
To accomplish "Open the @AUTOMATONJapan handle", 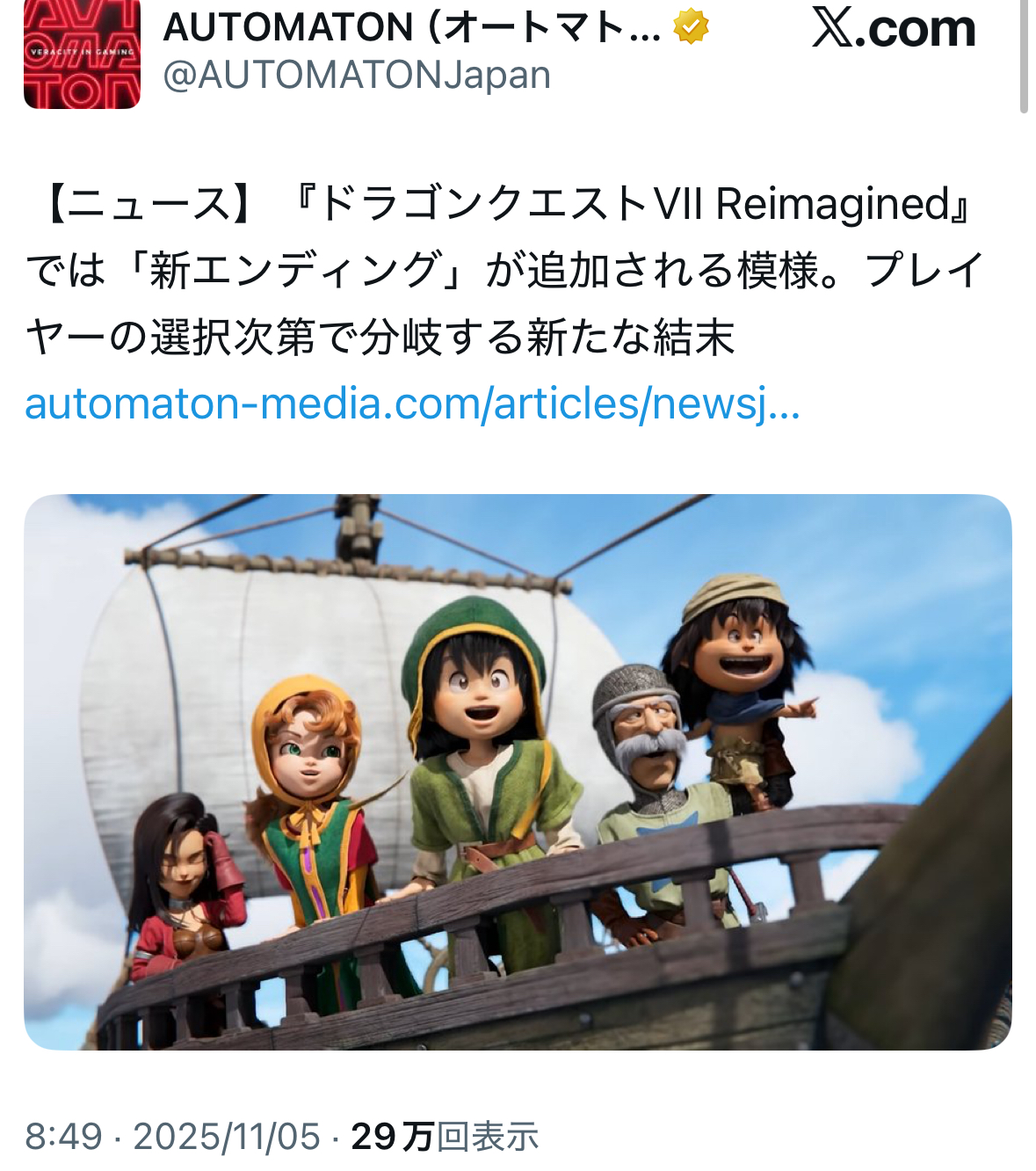I will pos(357,75).
